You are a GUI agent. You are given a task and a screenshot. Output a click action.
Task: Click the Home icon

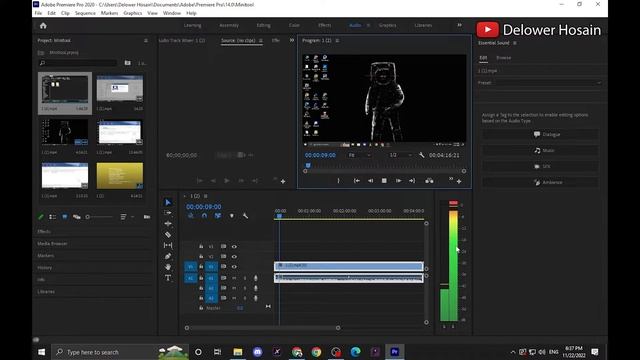(43, 25)
